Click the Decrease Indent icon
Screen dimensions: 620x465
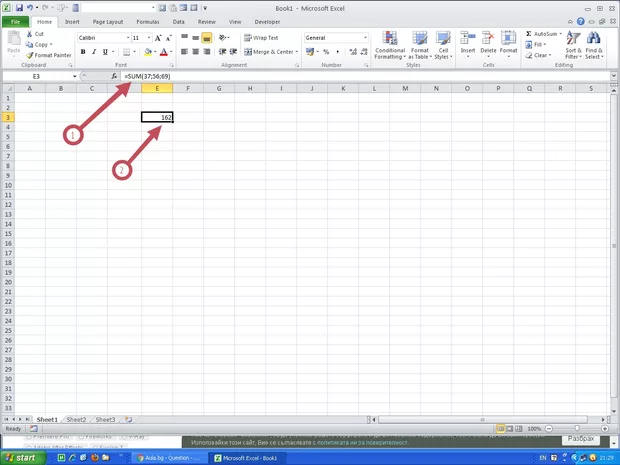223,52
